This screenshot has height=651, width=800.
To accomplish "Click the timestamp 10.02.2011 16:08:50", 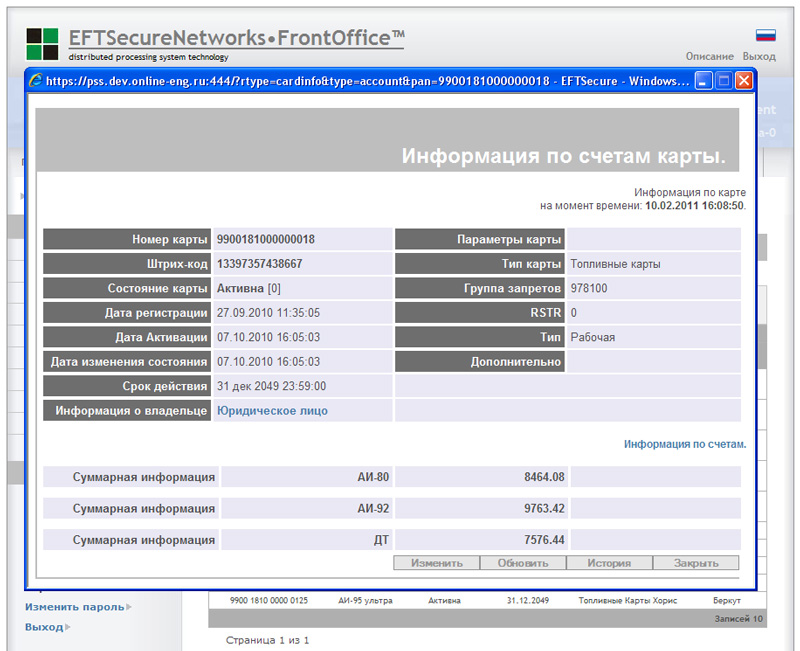I will point(694,206).
